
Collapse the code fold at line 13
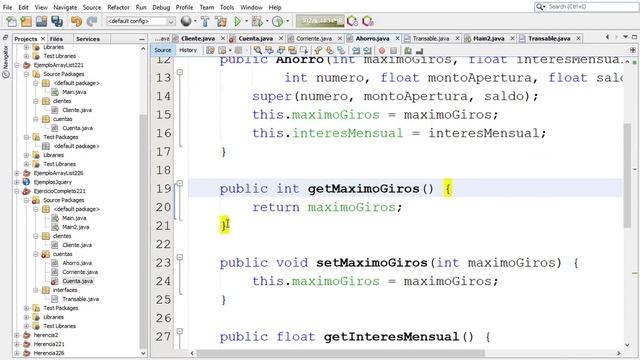click(x=180, y=72)
